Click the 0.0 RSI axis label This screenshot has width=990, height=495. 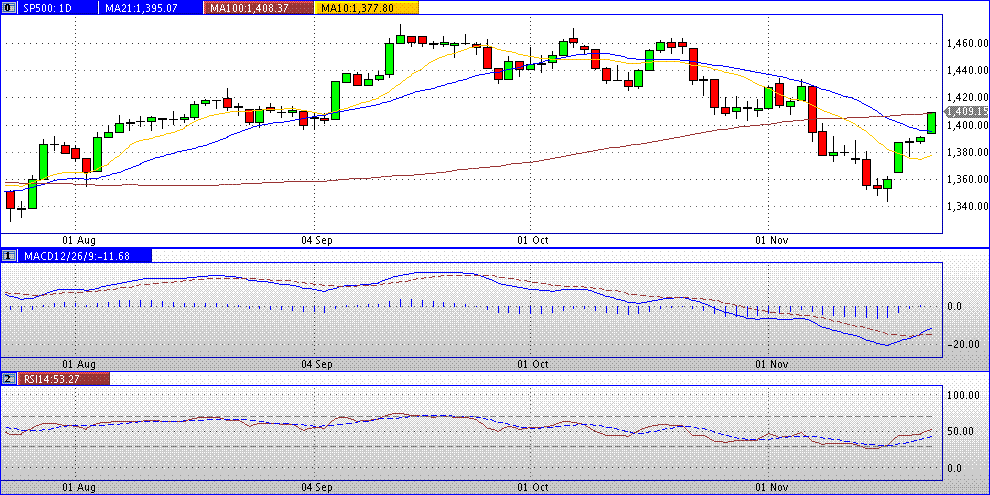click(x=955, y=468)
